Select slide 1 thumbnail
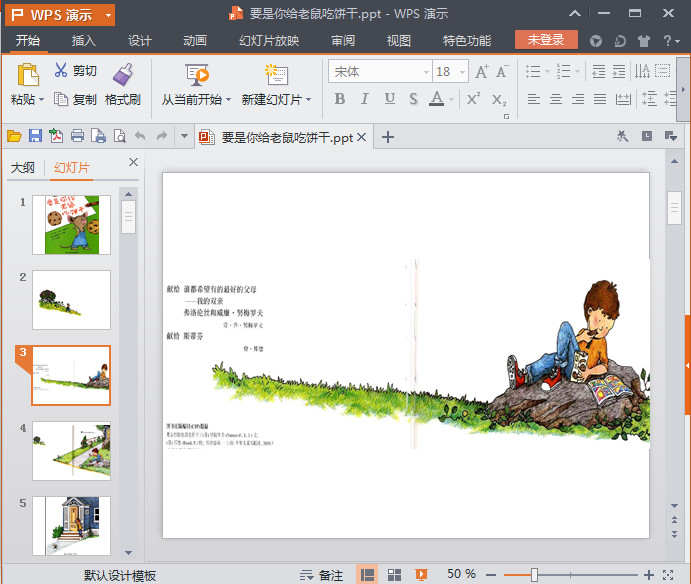The width and height of the screenshot is (691, 584). point(71,225)
